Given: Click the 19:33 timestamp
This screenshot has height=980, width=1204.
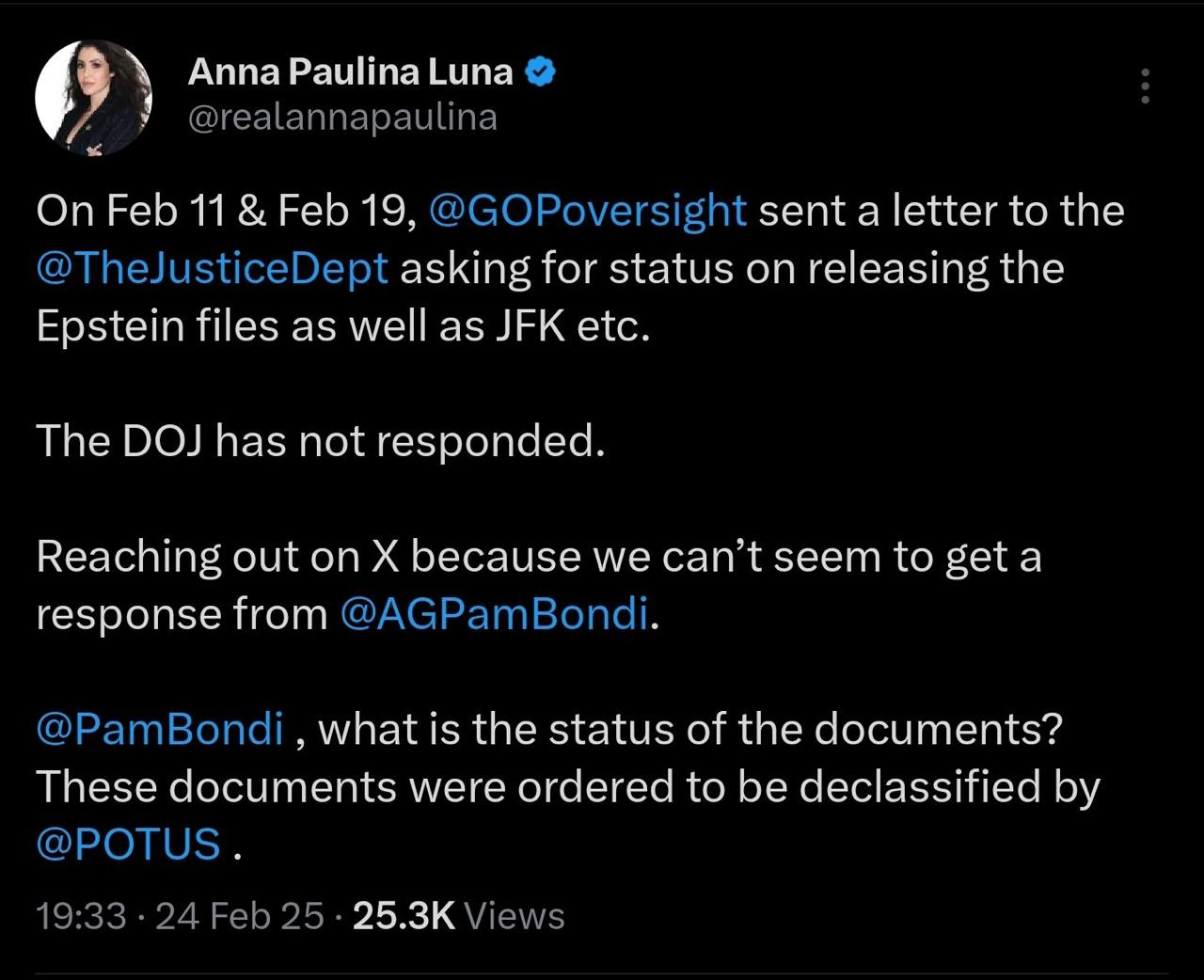Looking at the screenshot, I should coord(81,915).
